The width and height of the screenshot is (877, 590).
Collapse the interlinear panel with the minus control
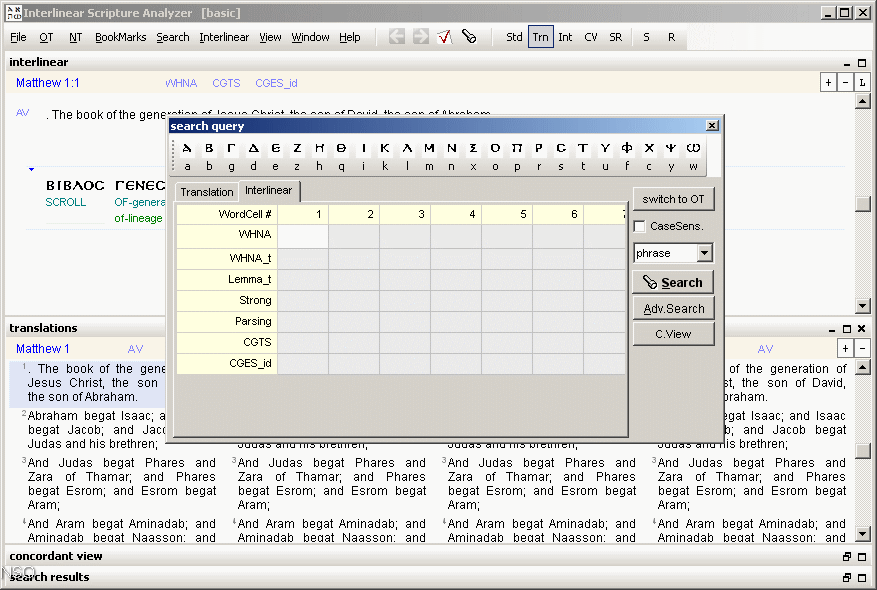point(846,62)
